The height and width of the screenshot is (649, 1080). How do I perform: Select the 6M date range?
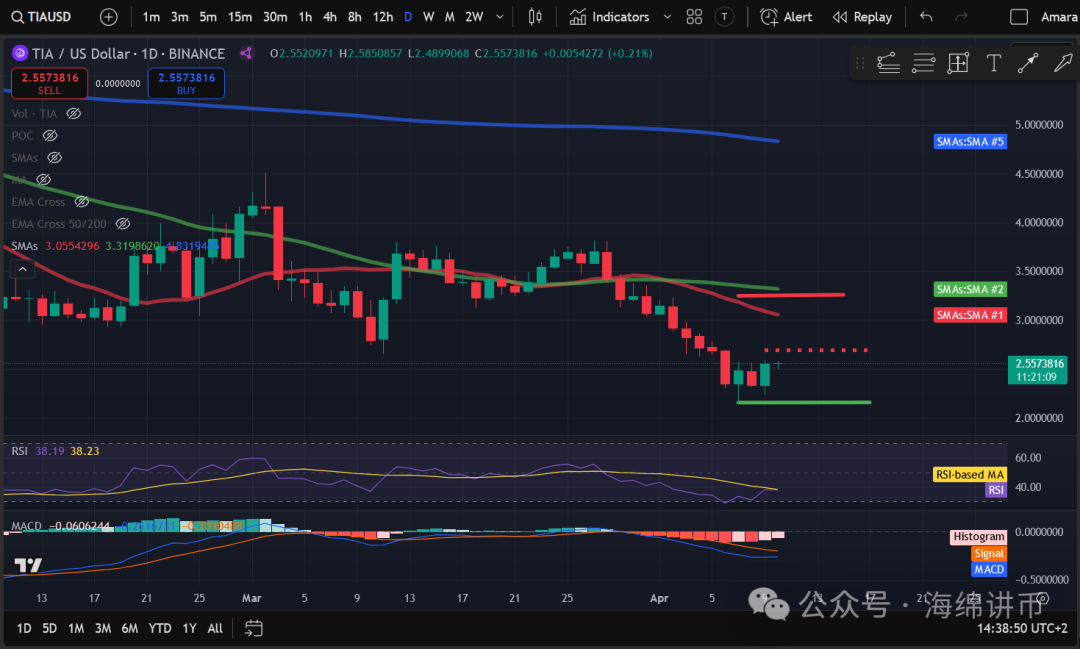point(130,628)
